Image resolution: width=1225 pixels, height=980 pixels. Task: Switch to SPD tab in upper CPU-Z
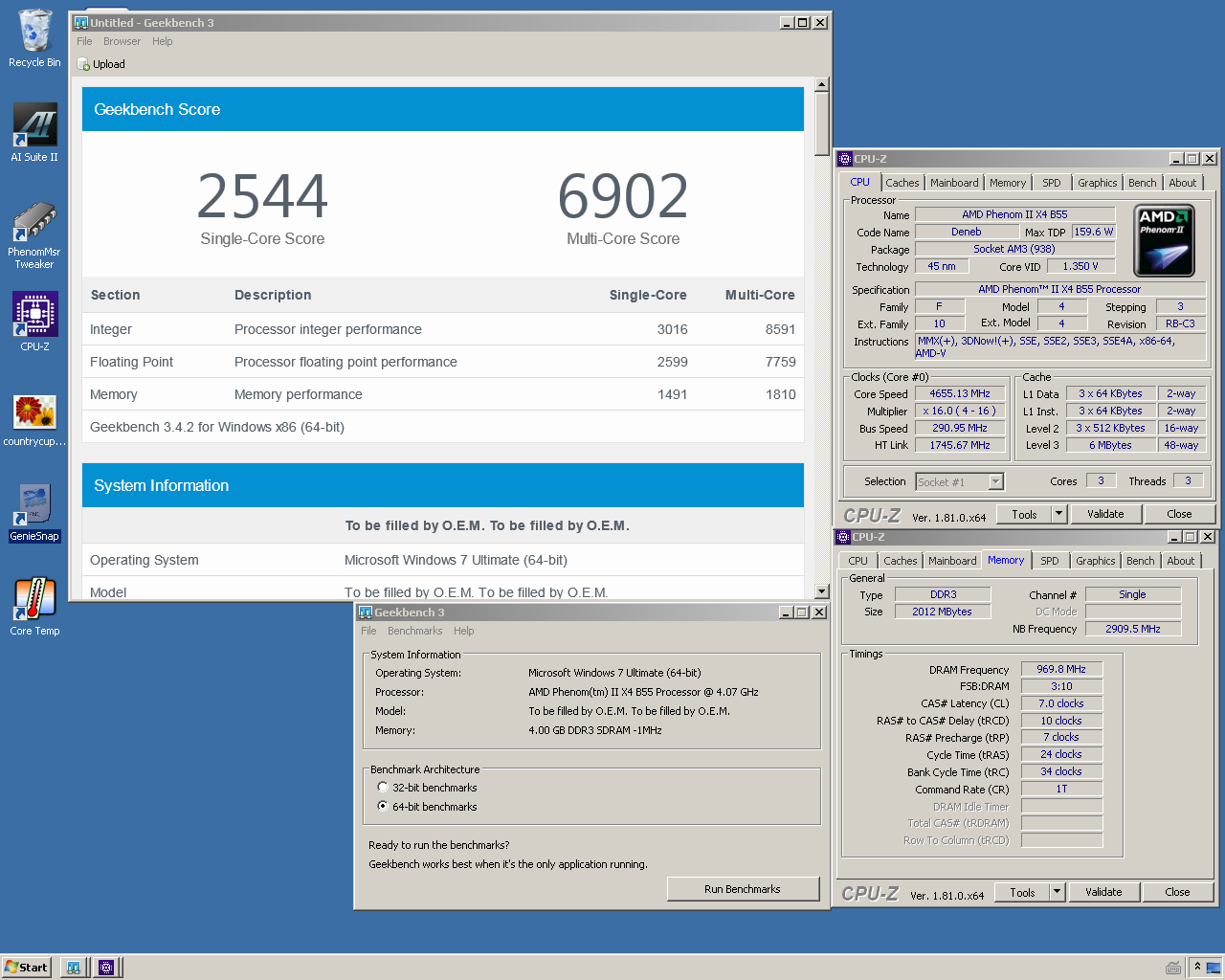click(1052, 183)
